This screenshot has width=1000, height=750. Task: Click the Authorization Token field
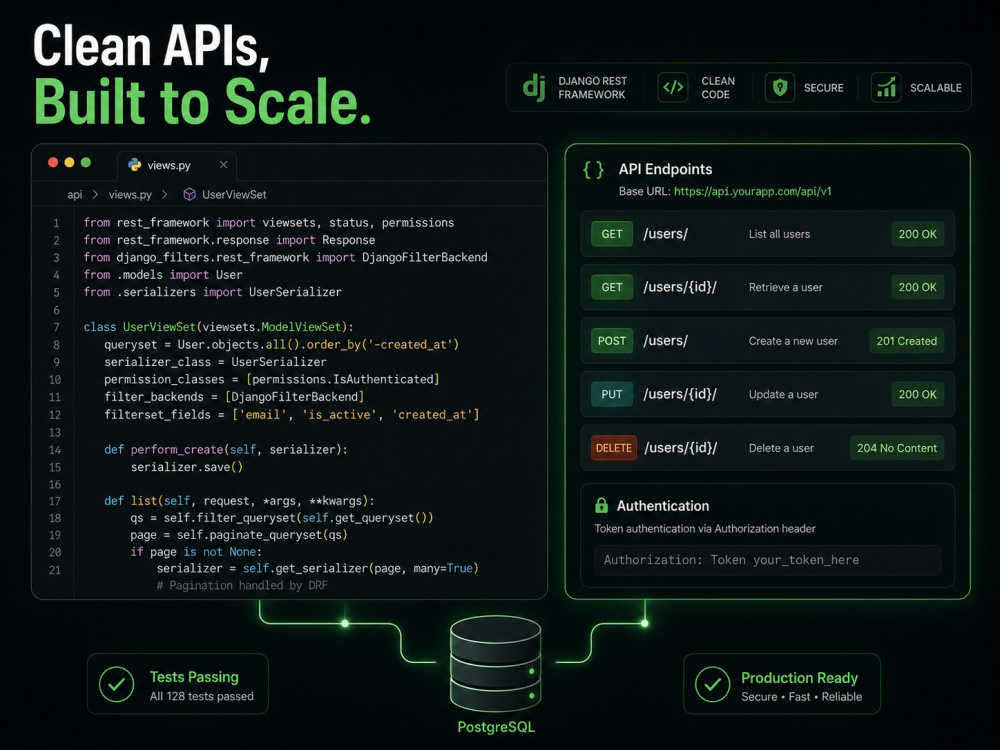767,560
